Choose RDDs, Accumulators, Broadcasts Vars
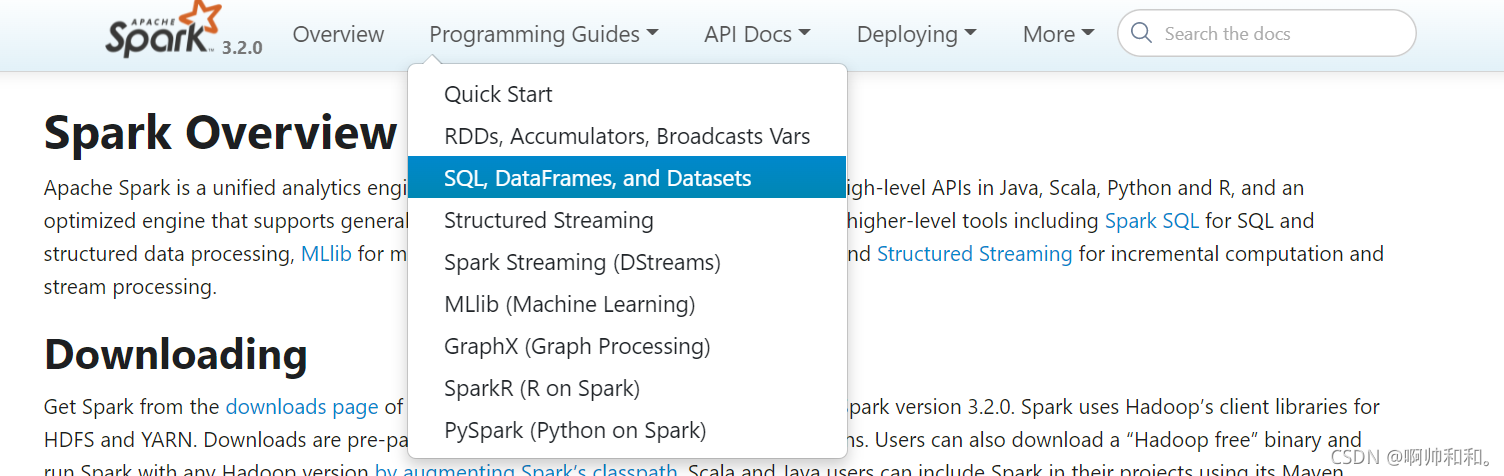This screenshot has height=476, width=1504. 627,136
